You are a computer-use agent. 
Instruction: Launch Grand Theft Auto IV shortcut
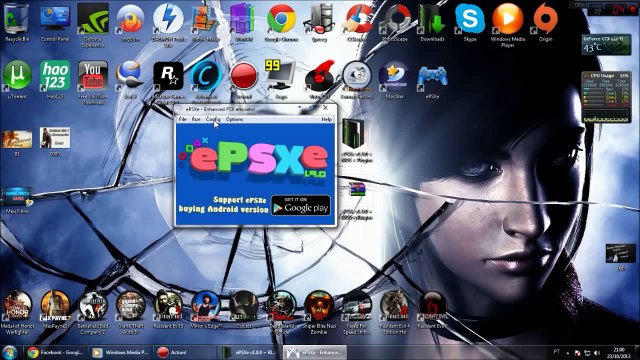(130, 312)
